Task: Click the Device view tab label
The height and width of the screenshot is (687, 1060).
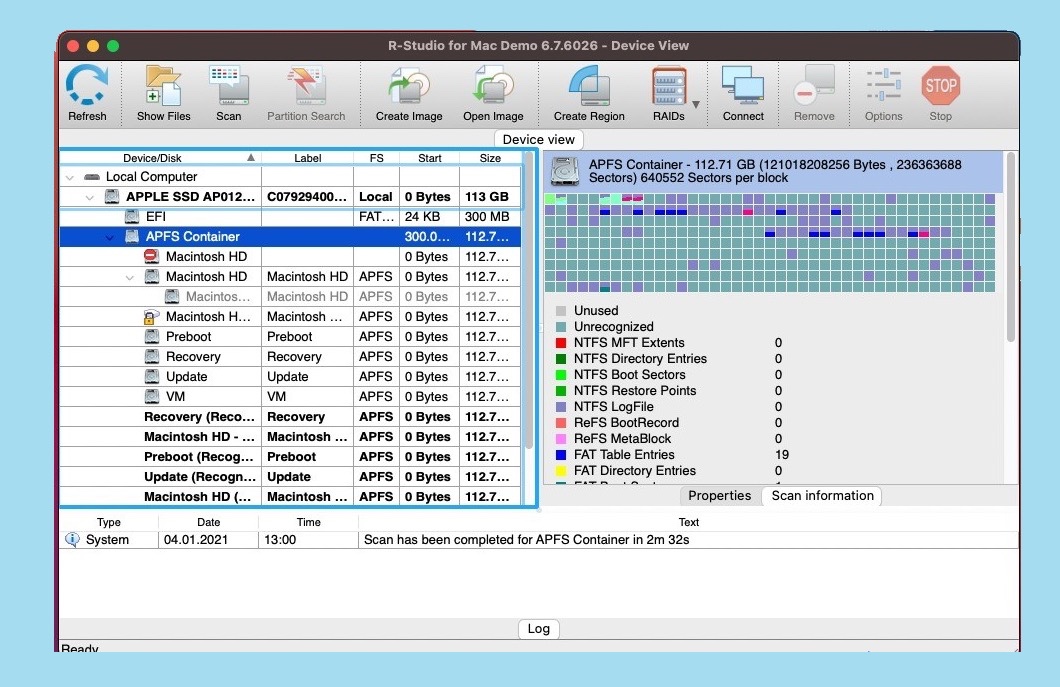Action: click(538, 140)
